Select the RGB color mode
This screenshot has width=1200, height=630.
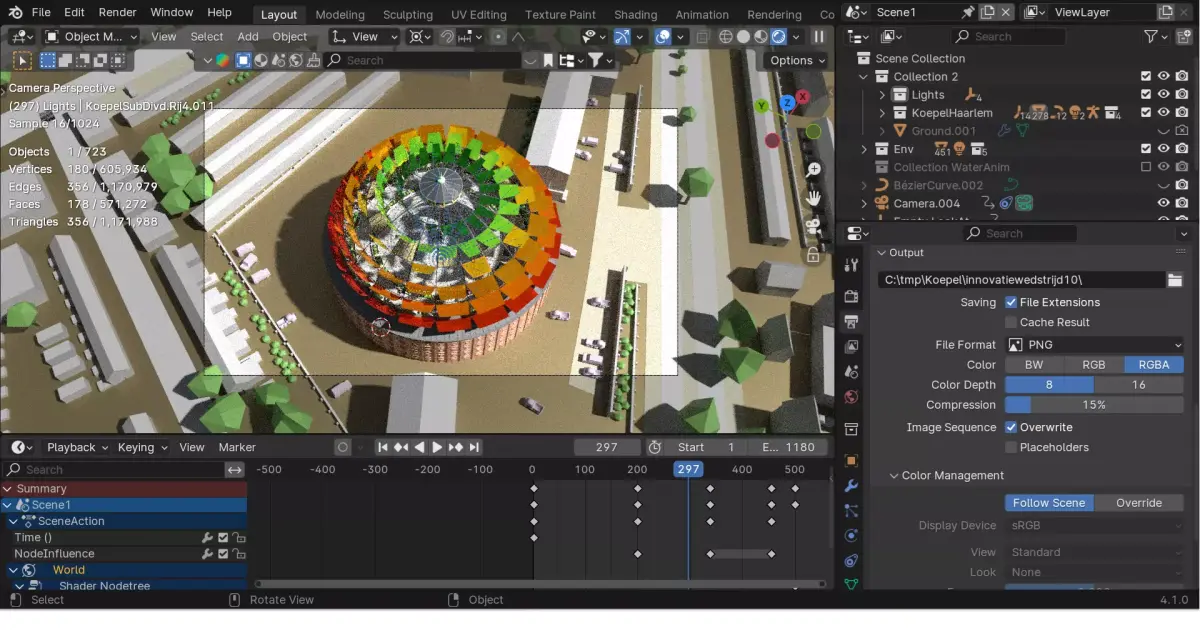[1094, 365]
